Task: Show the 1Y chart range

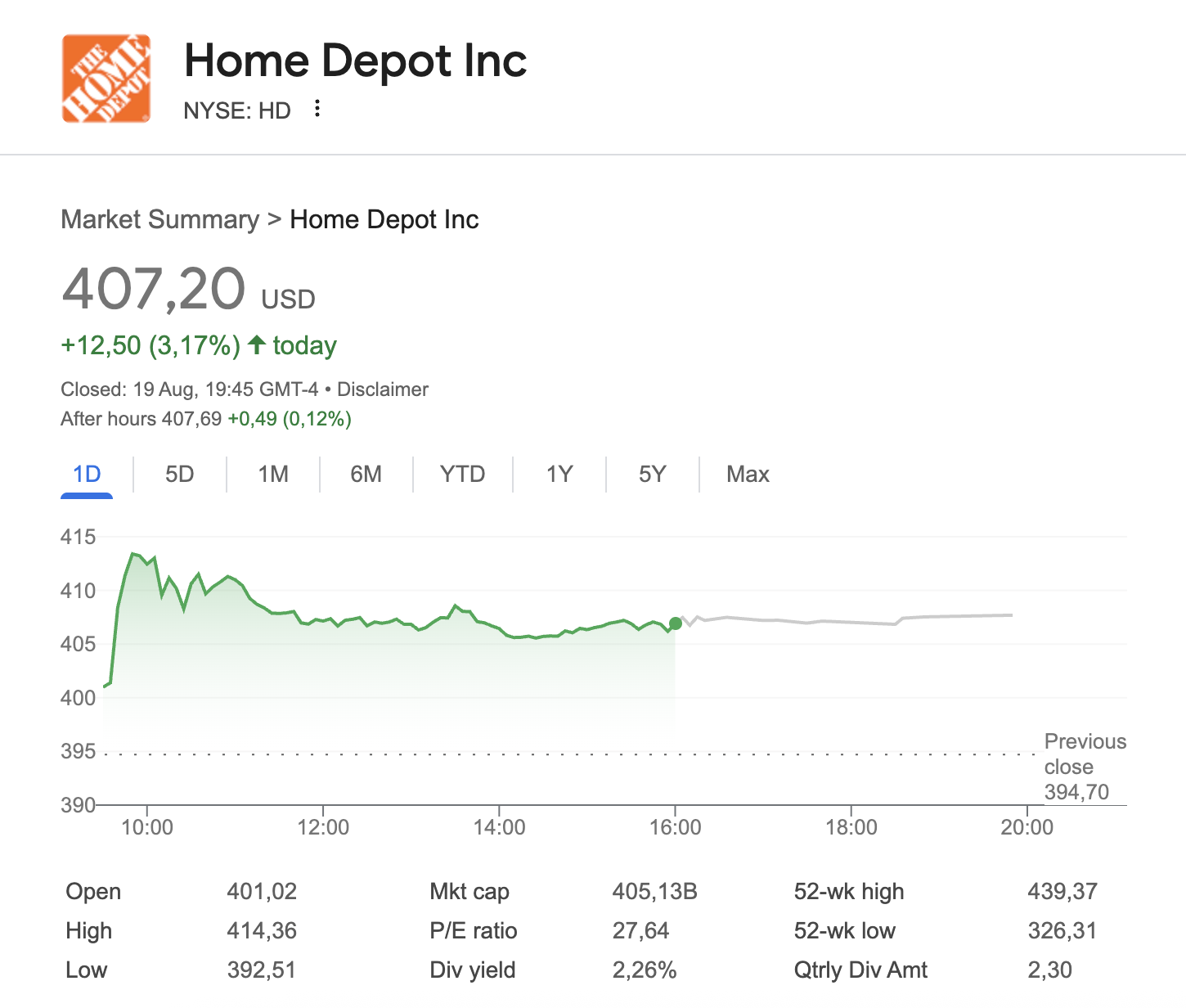Action: [x=559, y=475]
